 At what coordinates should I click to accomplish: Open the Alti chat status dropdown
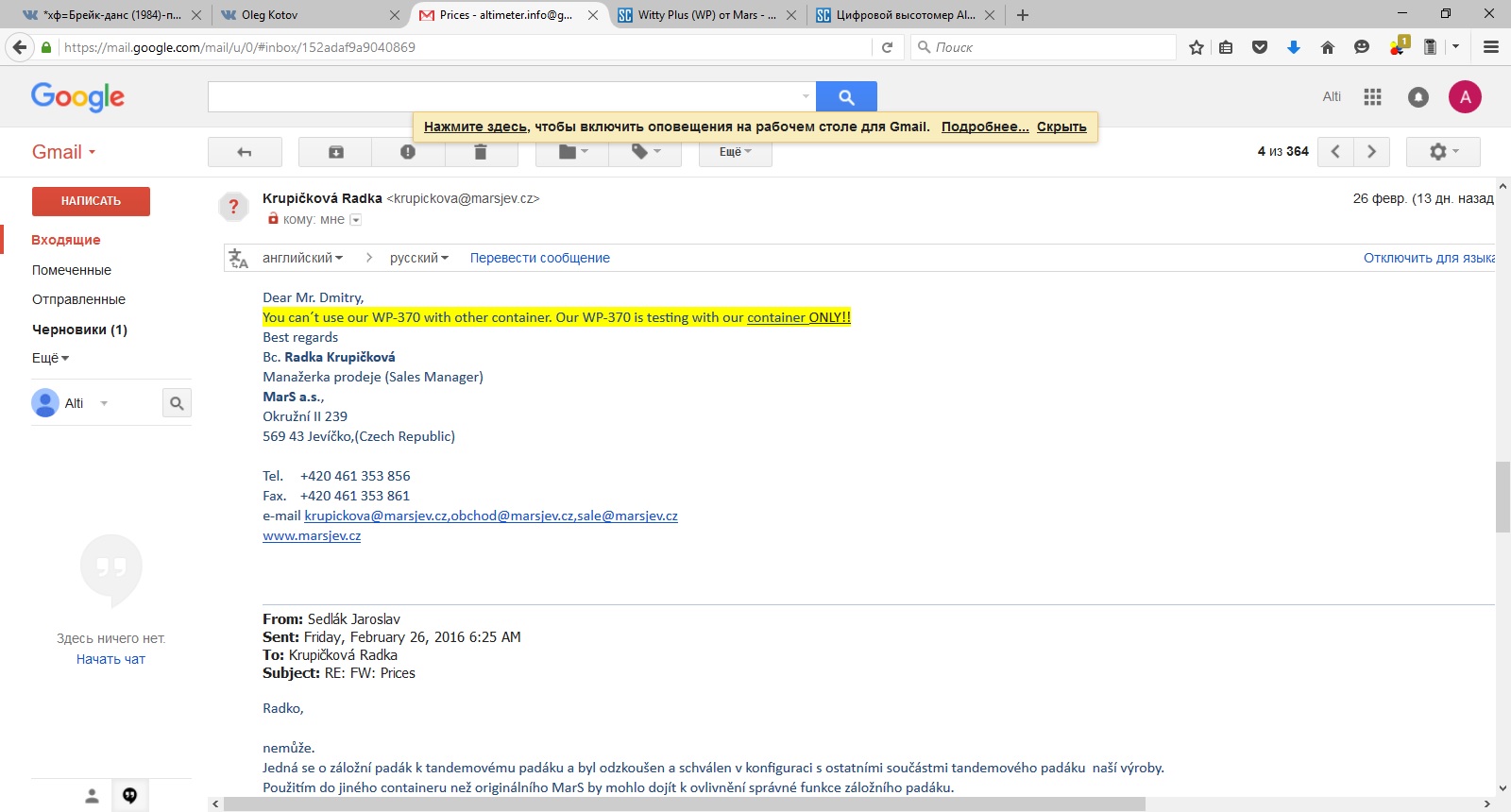click(104, 403)
